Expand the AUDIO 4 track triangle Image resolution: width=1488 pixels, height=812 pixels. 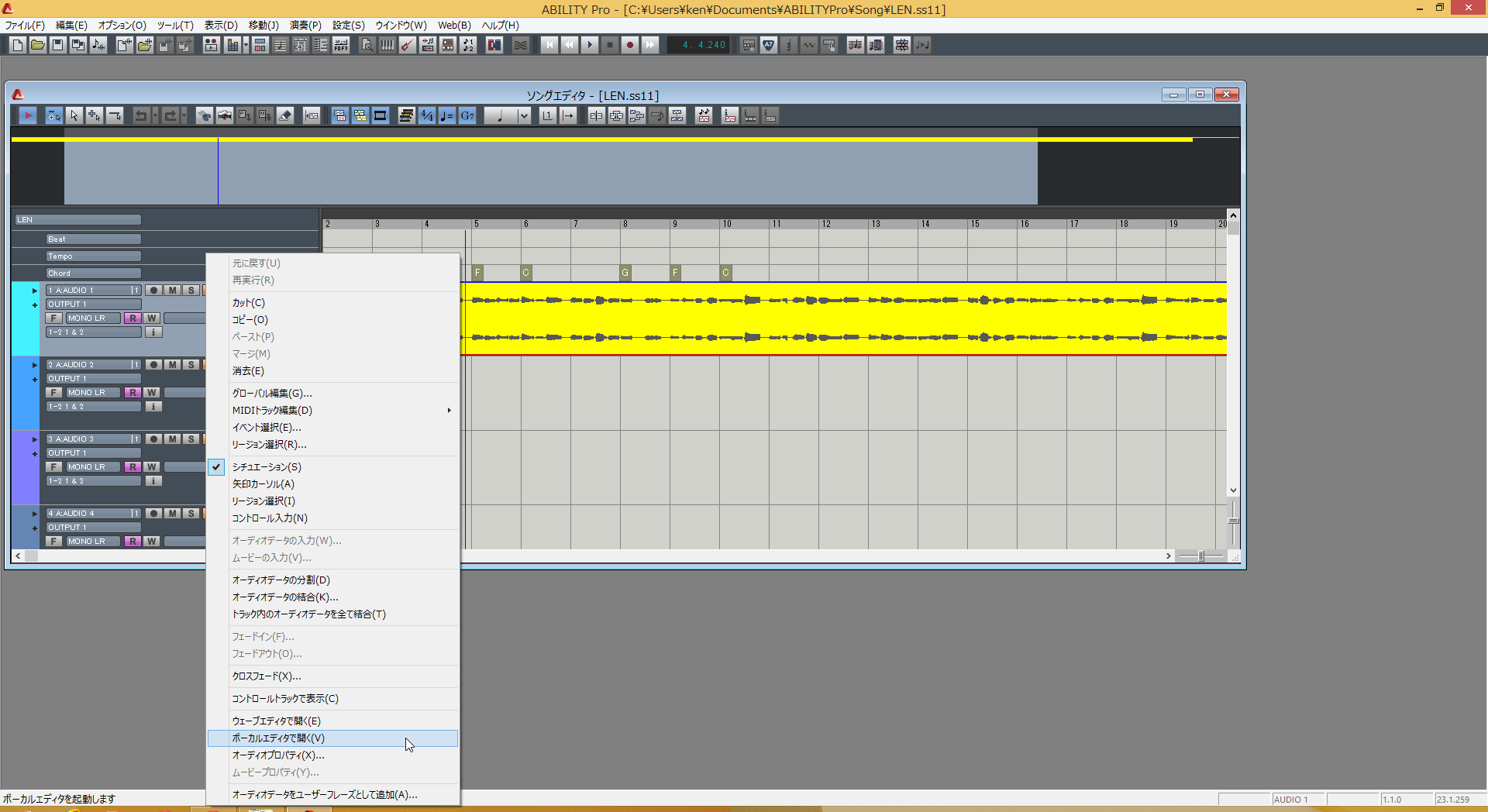35,514
